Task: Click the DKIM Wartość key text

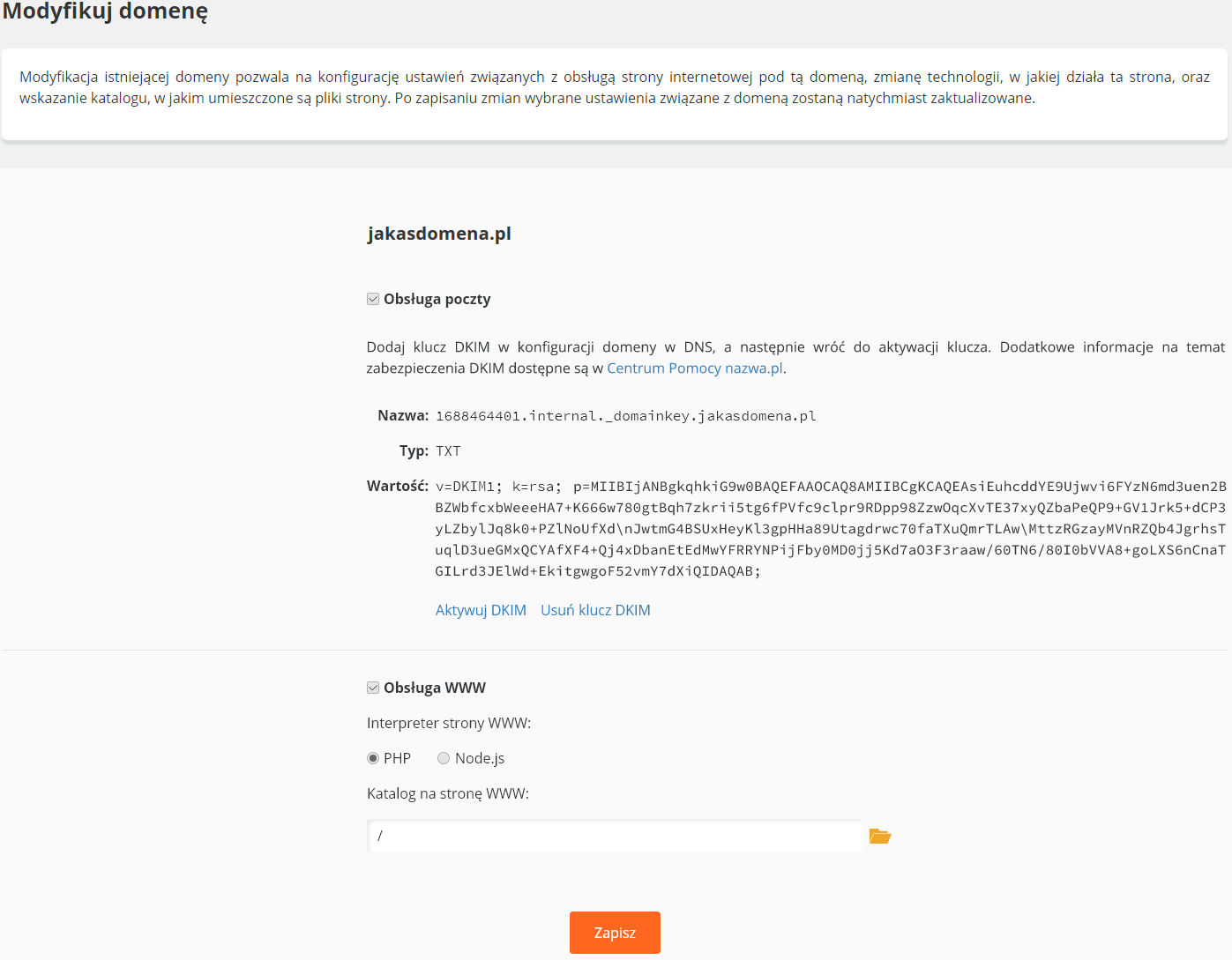Action: [831, 529]
